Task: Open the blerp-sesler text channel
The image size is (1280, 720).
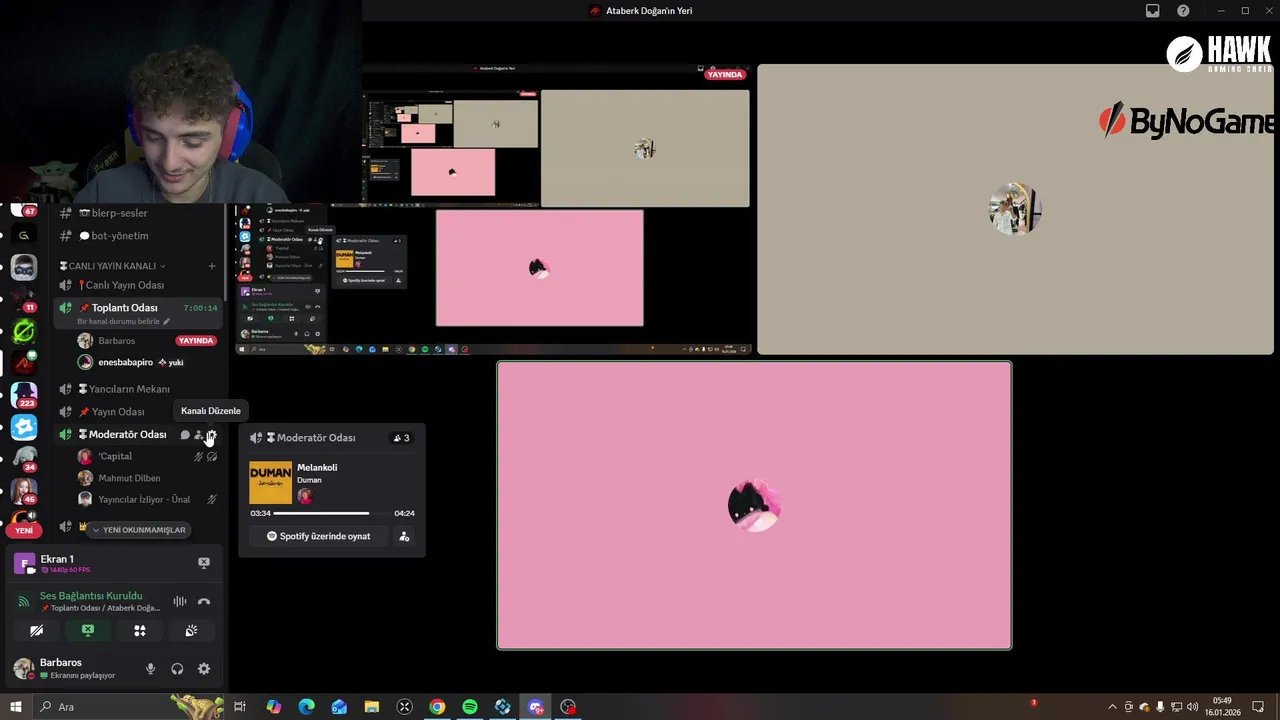Action: (138, 213)
